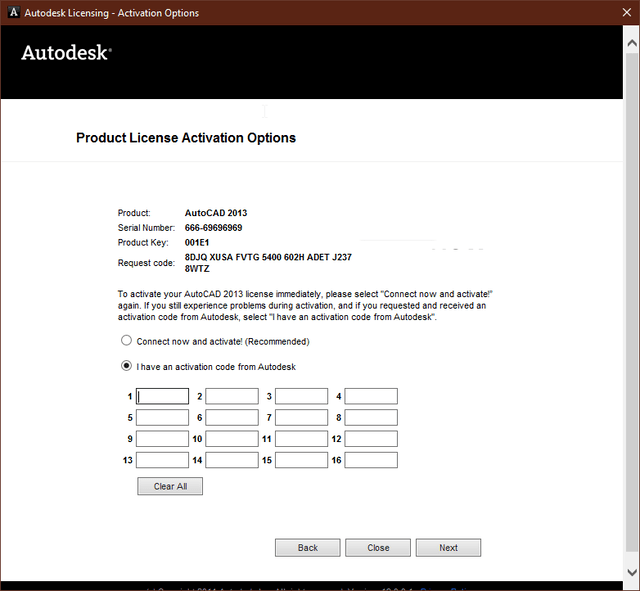Image resolution: width=640 pixels, height=591 pixels.
Task: Click the scrollbar down arrow
Action: click(x=632, y=572)
